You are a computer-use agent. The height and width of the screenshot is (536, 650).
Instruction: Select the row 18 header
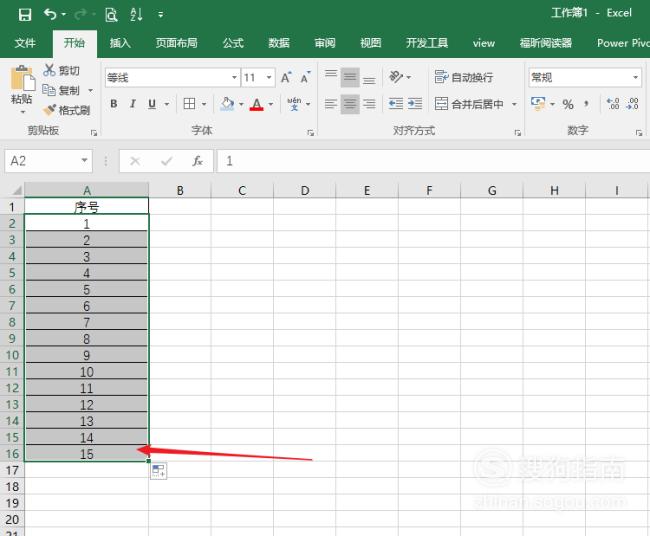click(12, 487)
